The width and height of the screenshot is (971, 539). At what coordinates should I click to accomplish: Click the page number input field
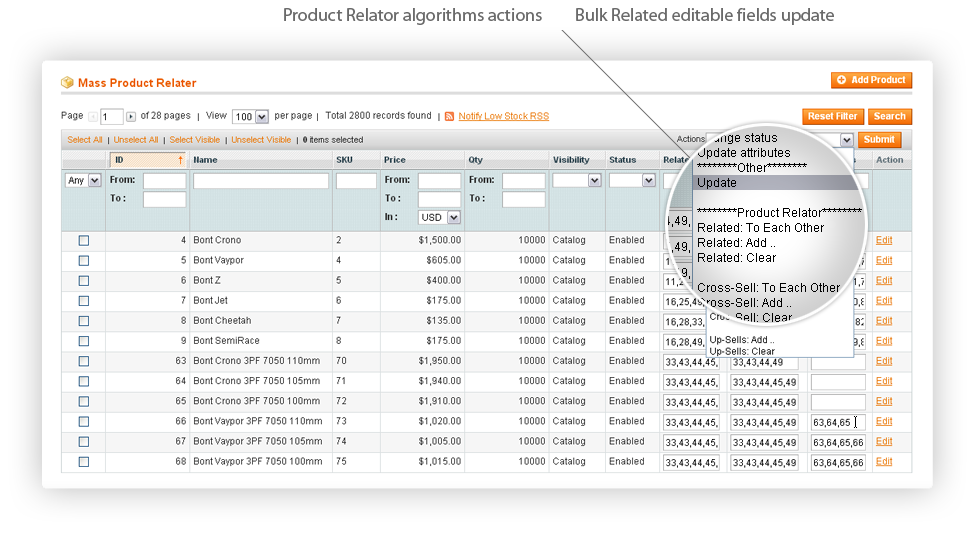coord(111,116)
